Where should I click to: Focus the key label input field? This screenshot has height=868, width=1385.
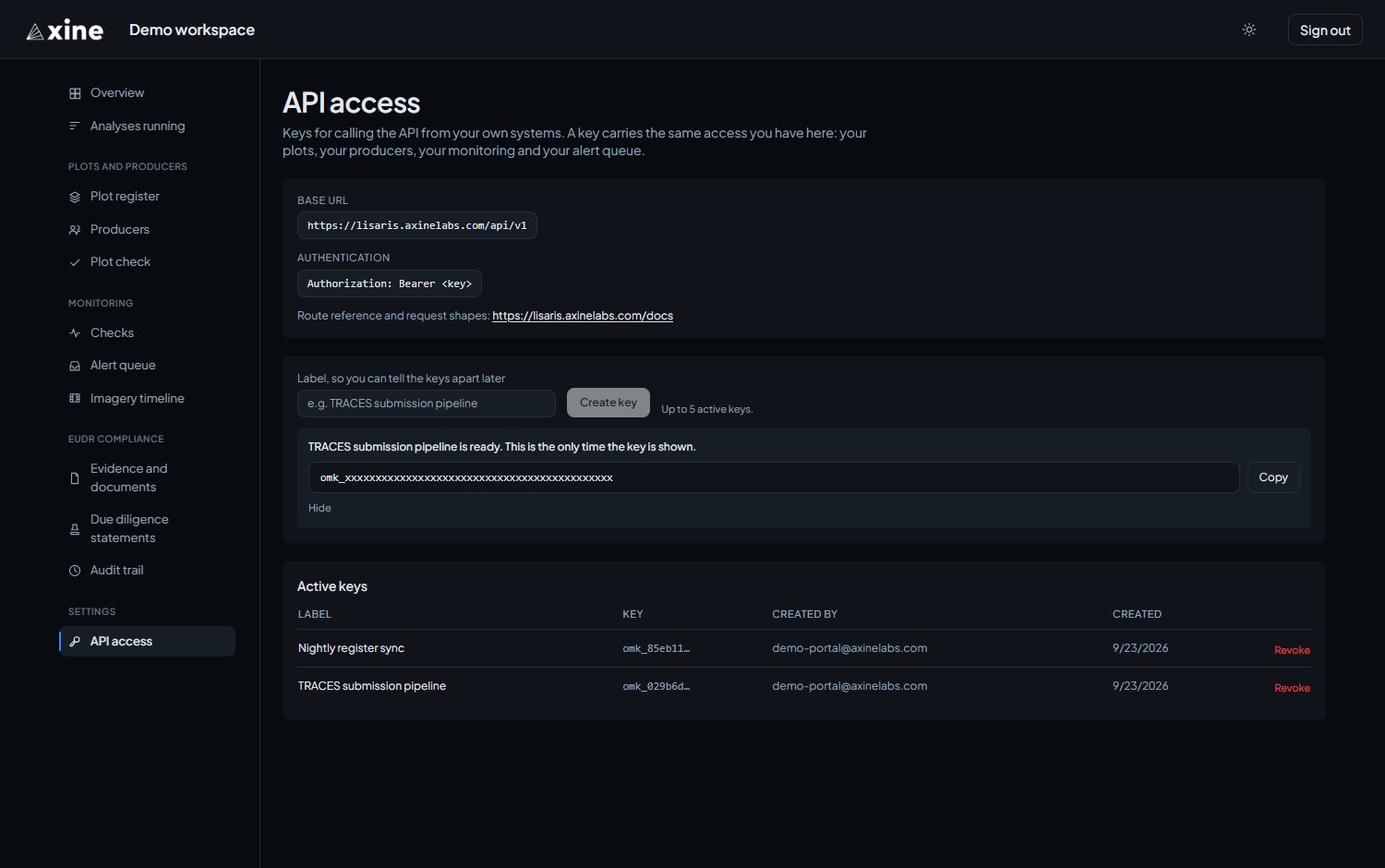point(427,404)
